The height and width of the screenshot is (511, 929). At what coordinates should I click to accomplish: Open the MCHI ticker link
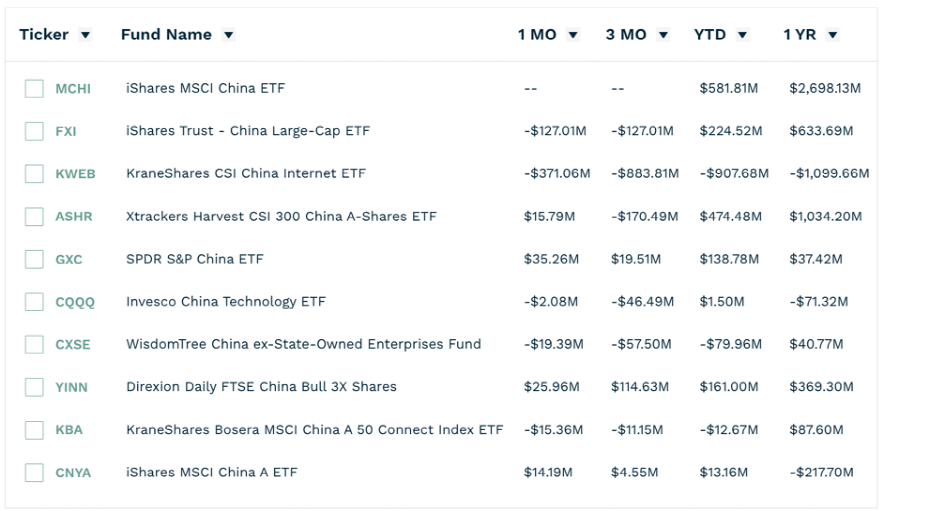point(73,89)
